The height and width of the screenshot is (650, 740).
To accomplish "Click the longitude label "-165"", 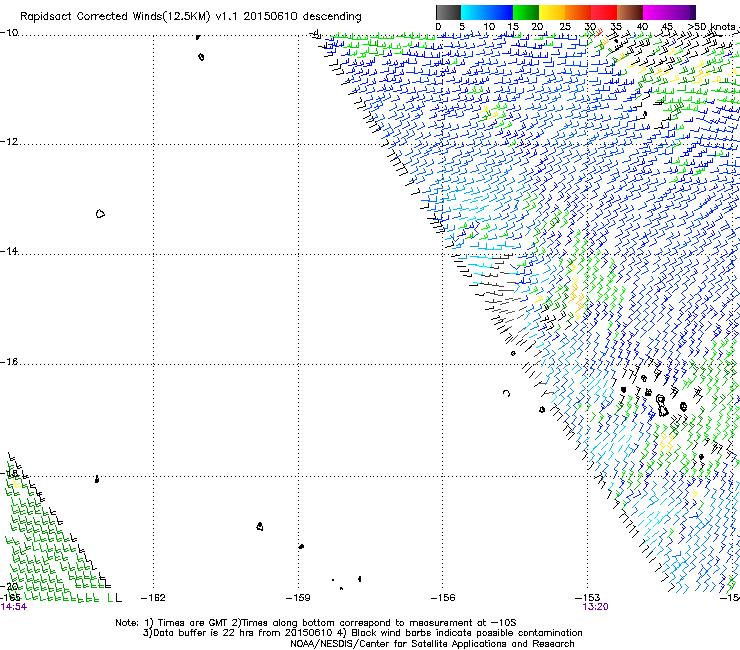I will click(x=10, y=598).
